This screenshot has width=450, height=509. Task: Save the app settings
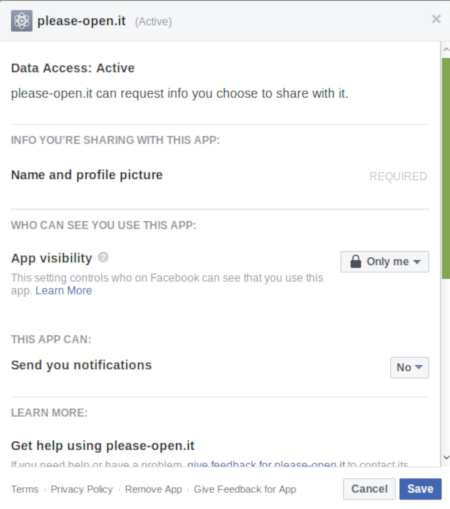coord(421,489)
